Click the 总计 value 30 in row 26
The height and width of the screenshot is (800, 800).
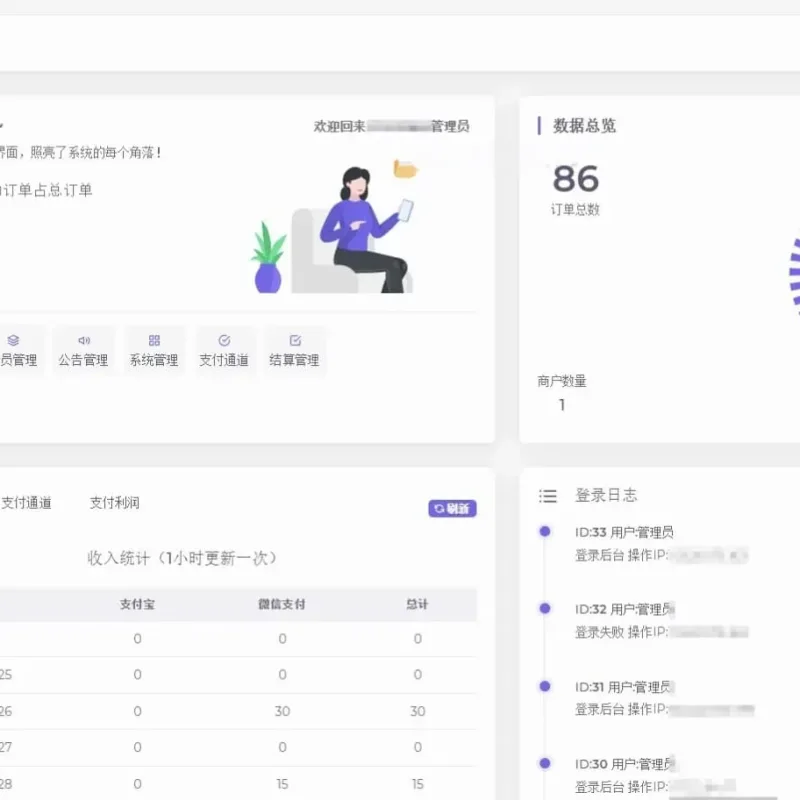click(418, 711)
